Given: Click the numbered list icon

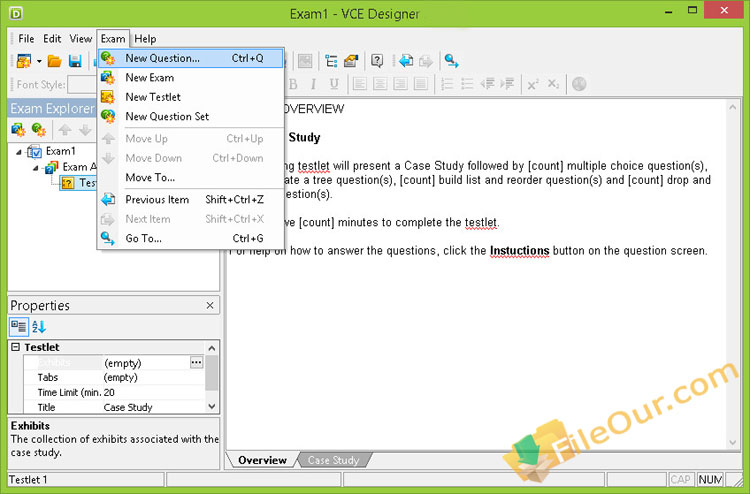Looking at the screenshot, I should tap(447, 84).
